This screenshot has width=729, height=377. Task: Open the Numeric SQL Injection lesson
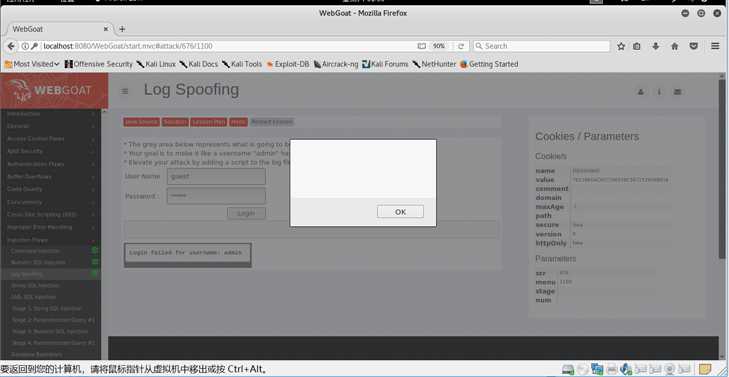50,262
